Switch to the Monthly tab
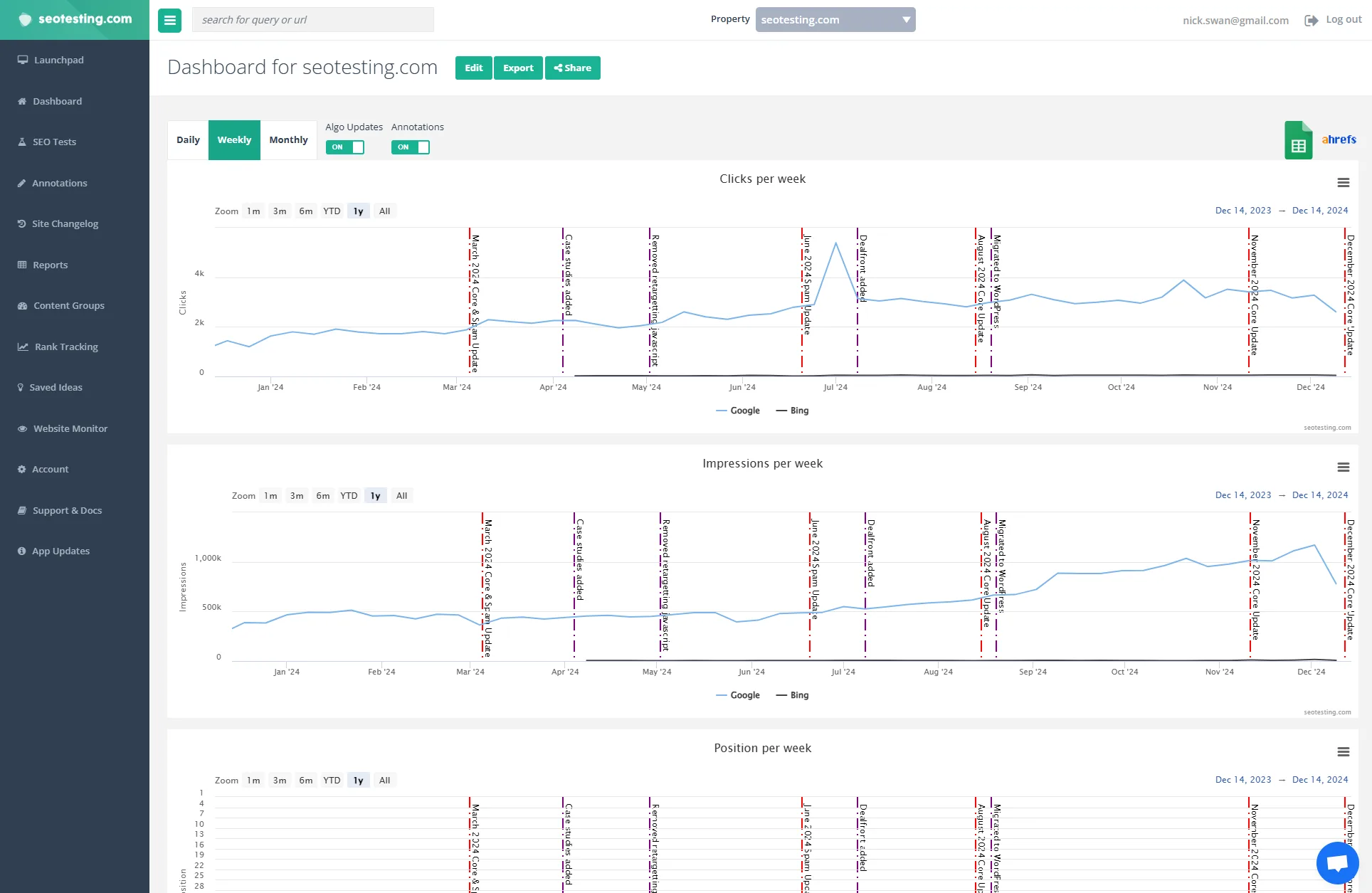 coord(288,139)
